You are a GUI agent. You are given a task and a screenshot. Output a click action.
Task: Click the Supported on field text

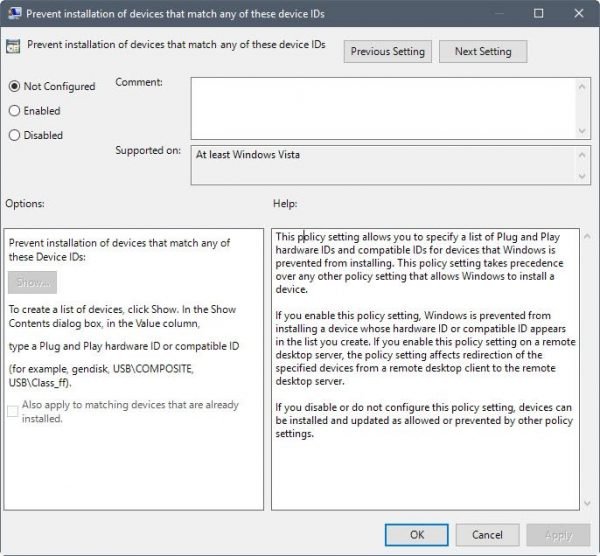pyautogui.click(x=248, y=155)
